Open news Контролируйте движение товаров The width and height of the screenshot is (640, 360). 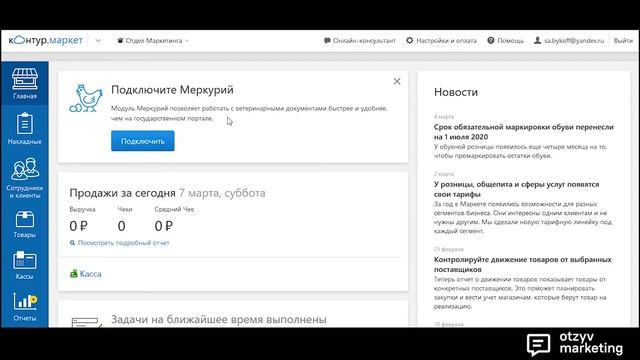pos(522,264)
